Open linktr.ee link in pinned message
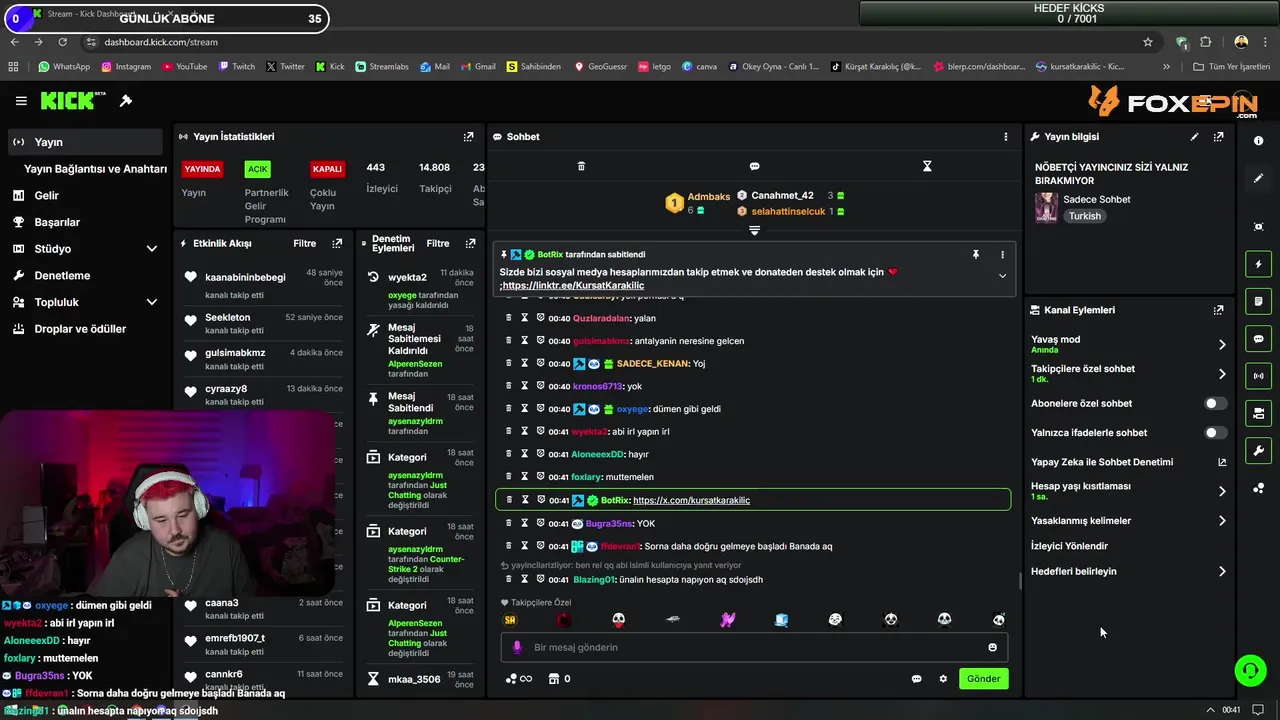This screenshot has height=720, width=1280. point(574,286)
